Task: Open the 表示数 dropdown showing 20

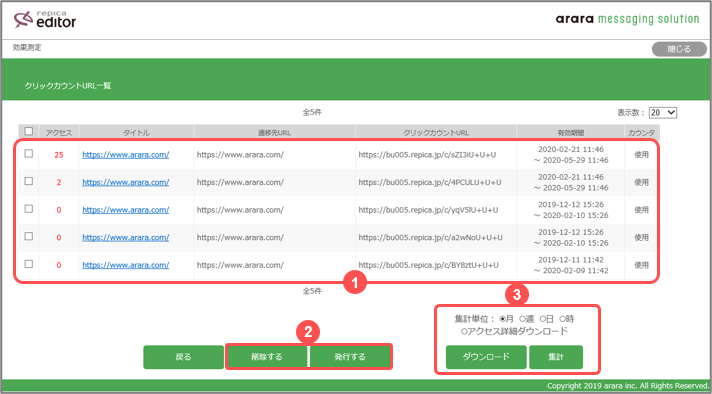Action: pos(663,113)
